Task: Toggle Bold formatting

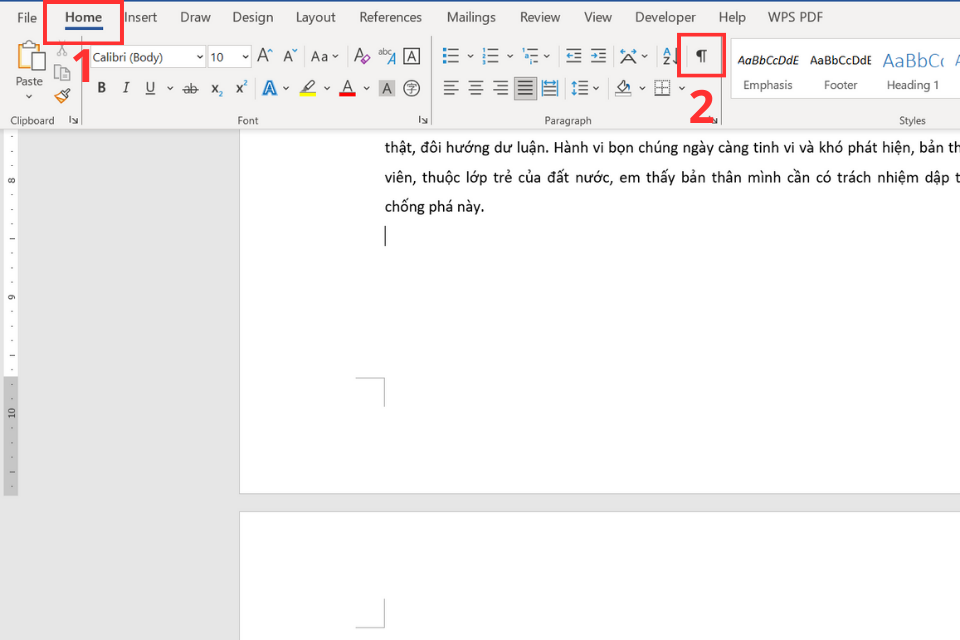Action: click(x=101, y=88)
